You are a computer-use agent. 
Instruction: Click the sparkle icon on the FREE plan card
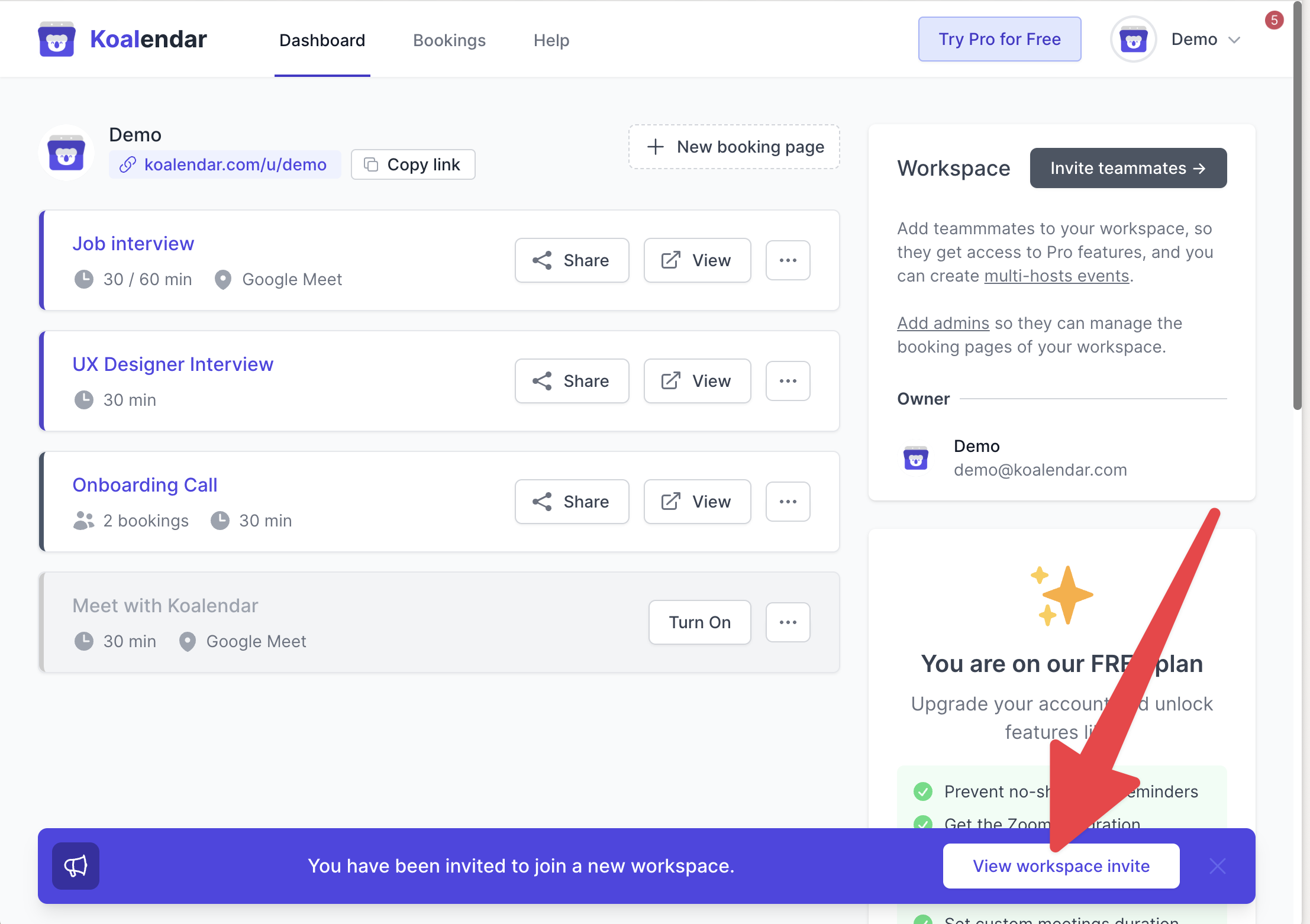(1061, 595)
